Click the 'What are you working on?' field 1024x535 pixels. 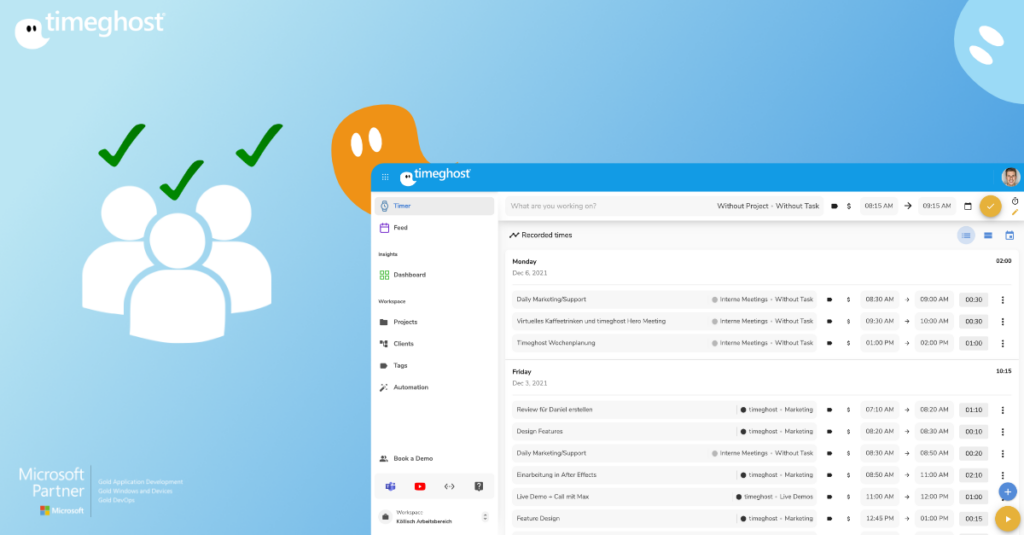(600, 206)
